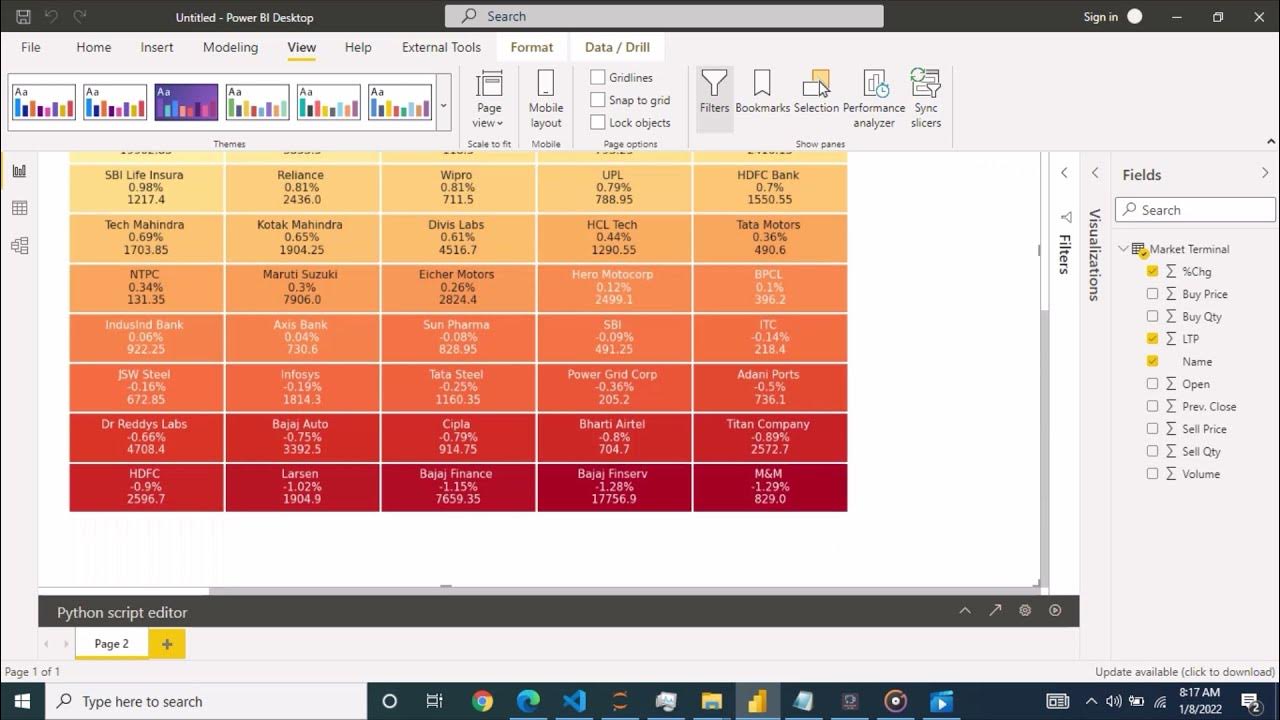Select the sixth theme thumbnail
1280x720 pixels.
tap(400, 102)
